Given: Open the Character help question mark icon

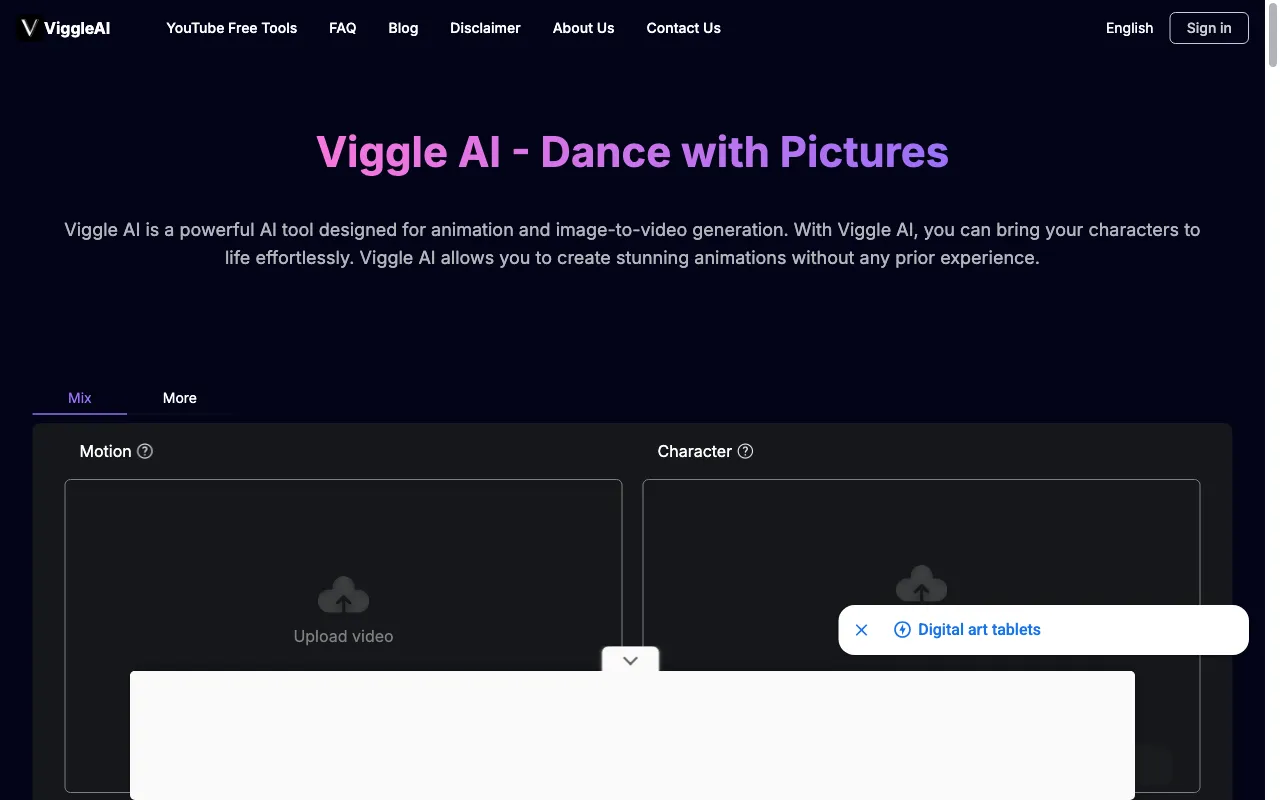Looking at the screenshot, I should click(745, 451).
